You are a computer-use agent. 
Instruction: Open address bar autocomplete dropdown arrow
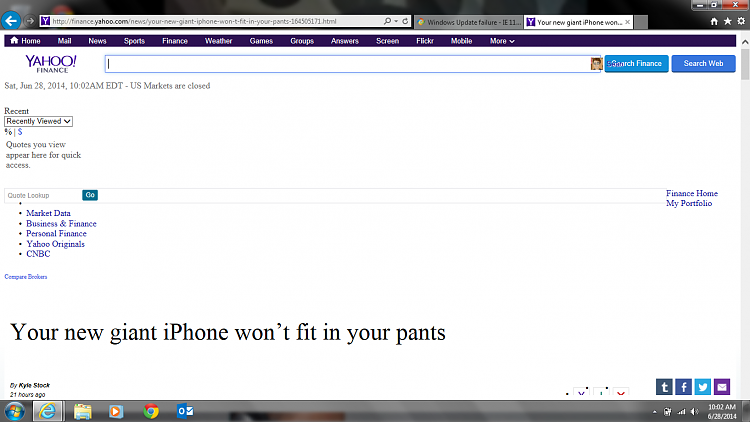coord(396,21)
